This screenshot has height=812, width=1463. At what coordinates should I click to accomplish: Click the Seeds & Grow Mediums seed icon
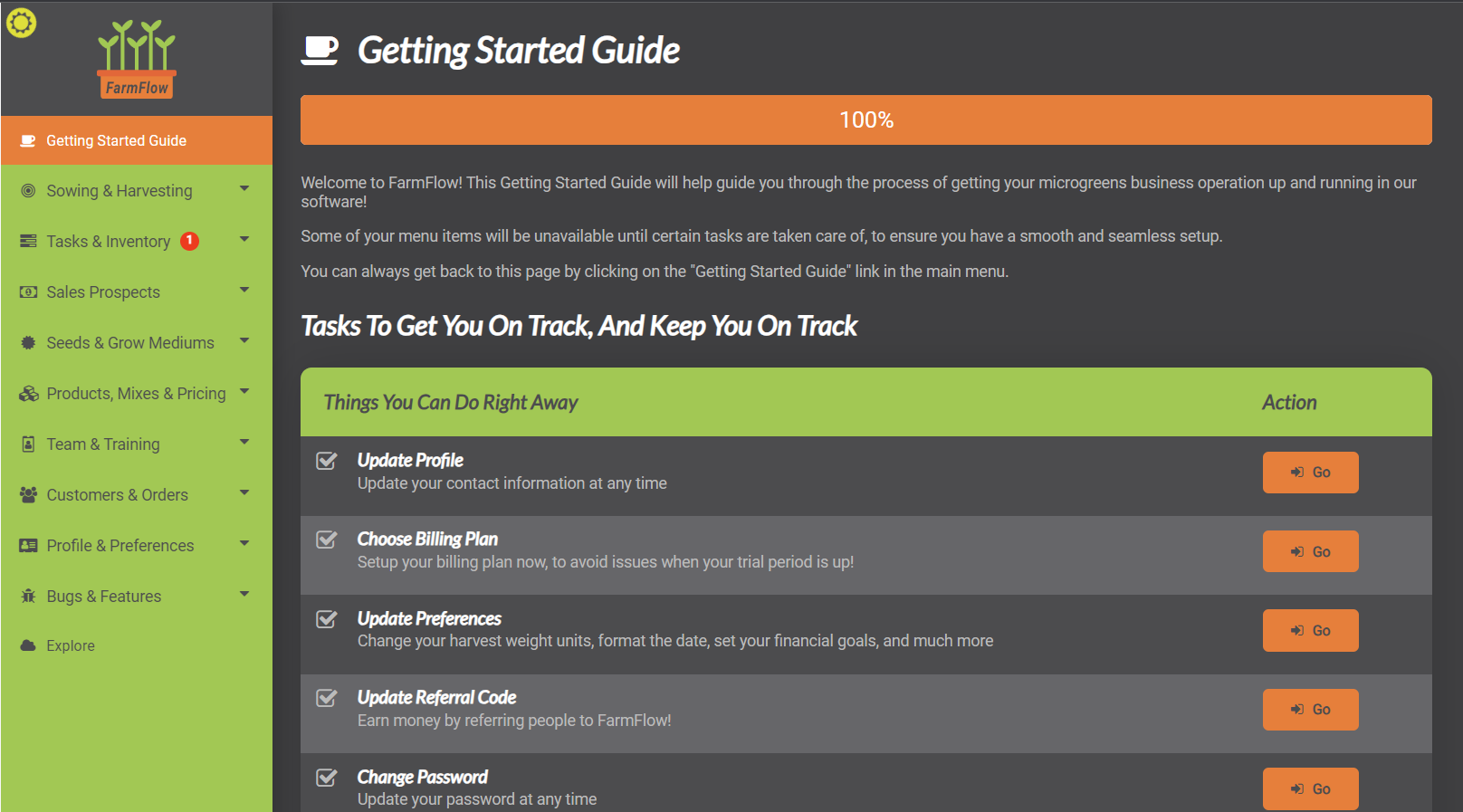[x=28, y=343]
